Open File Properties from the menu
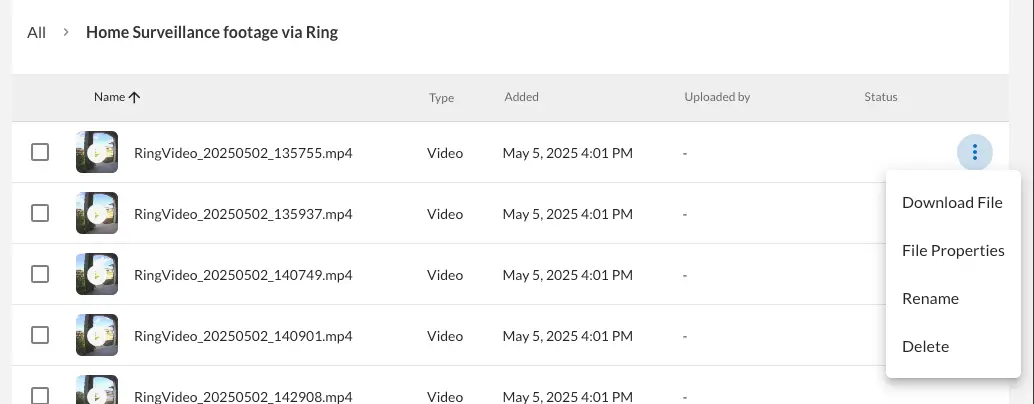The height and width of the screenshot is (404, 1034). point(952,250)
